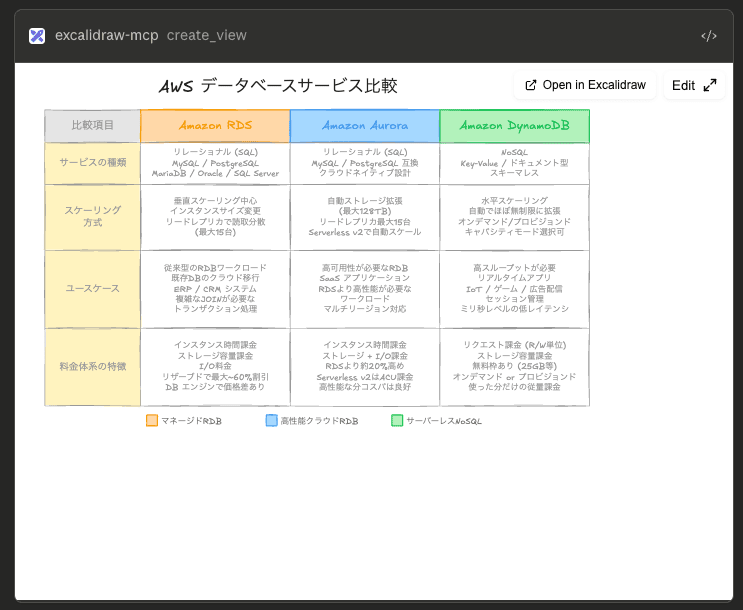Click the Key-Value / ドキュメント型 text
This screenshot has height=610, width=743.
515,163
